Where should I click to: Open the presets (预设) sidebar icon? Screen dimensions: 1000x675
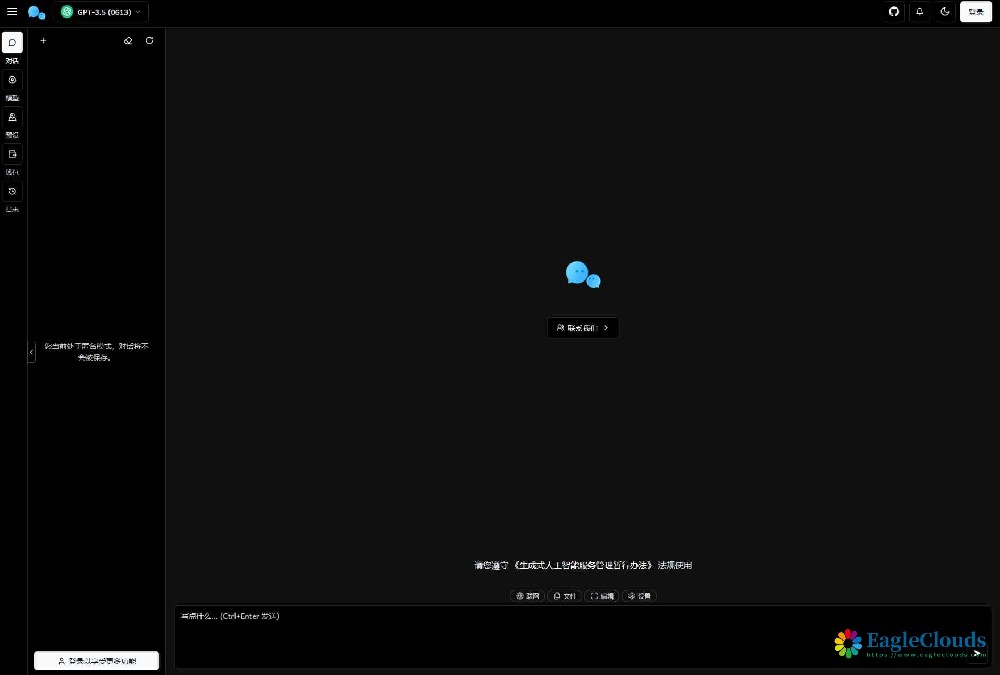pos(12,117)
